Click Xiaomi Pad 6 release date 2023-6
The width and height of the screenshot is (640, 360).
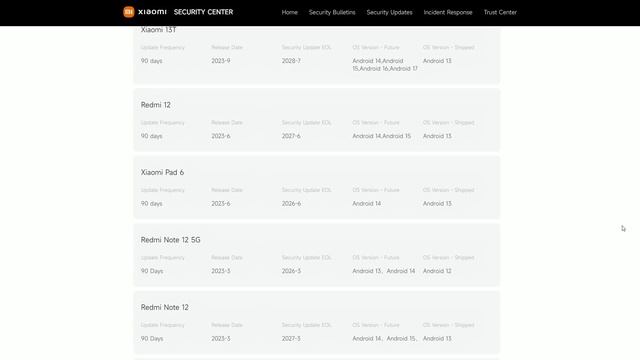pyautogui.click(x=221, y=203)
